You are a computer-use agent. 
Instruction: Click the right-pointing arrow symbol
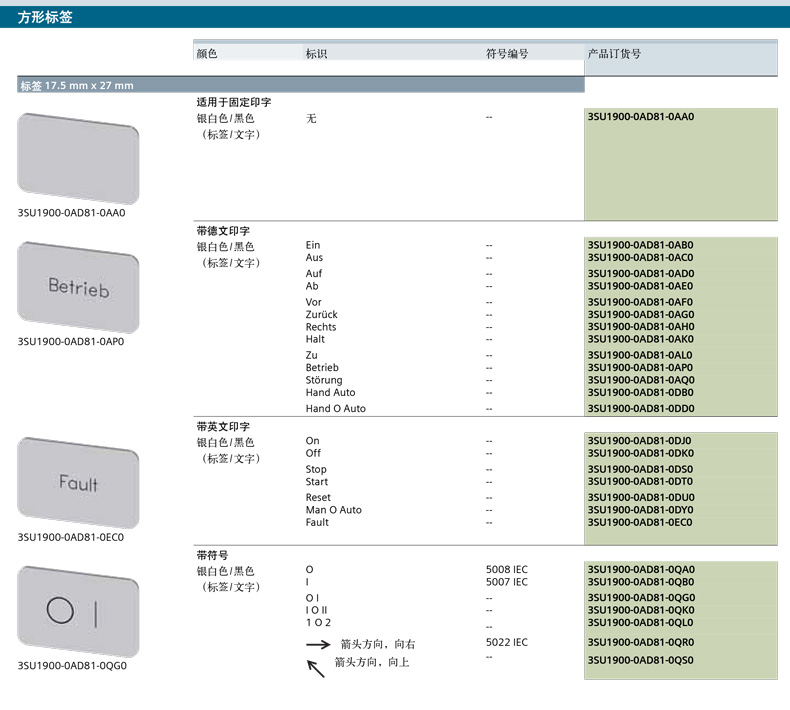click(317, 646)
